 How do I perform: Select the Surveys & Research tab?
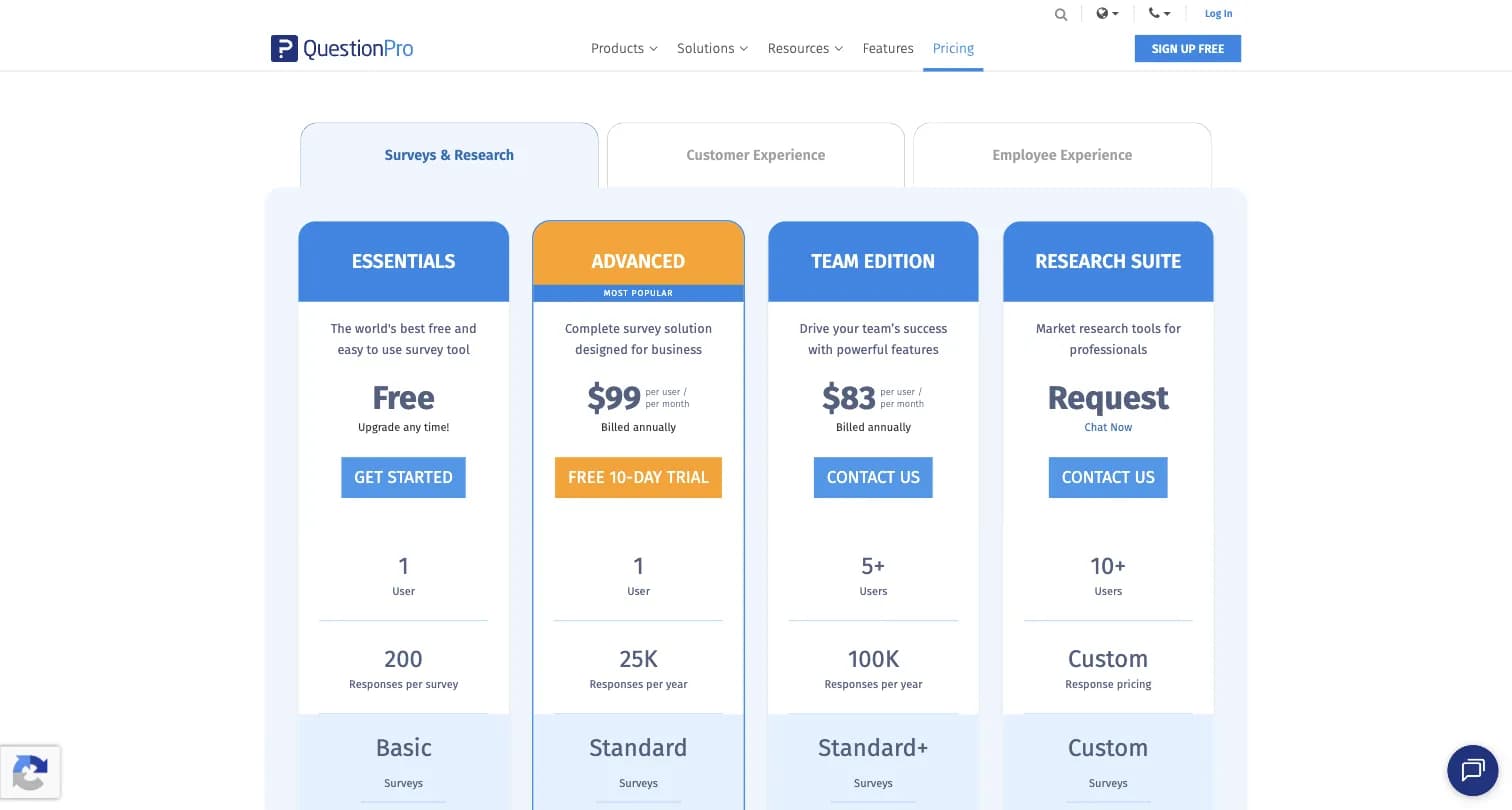click(449, 155)
